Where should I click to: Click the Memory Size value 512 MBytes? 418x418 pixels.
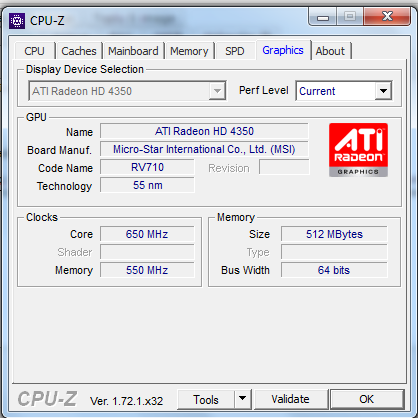click(334, 234)
